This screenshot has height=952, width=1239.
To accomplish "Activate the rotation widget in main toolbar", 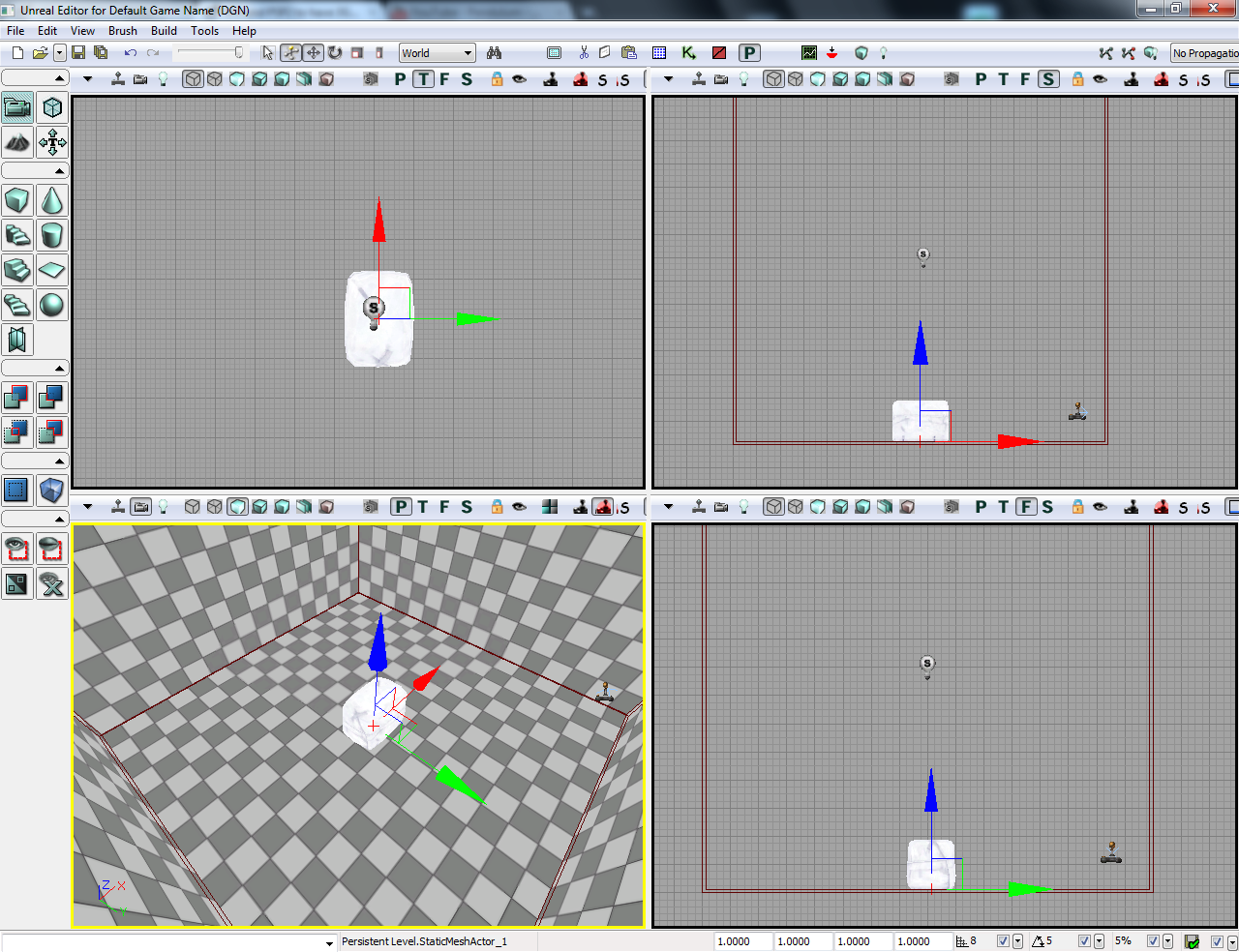I will point(335,53).
